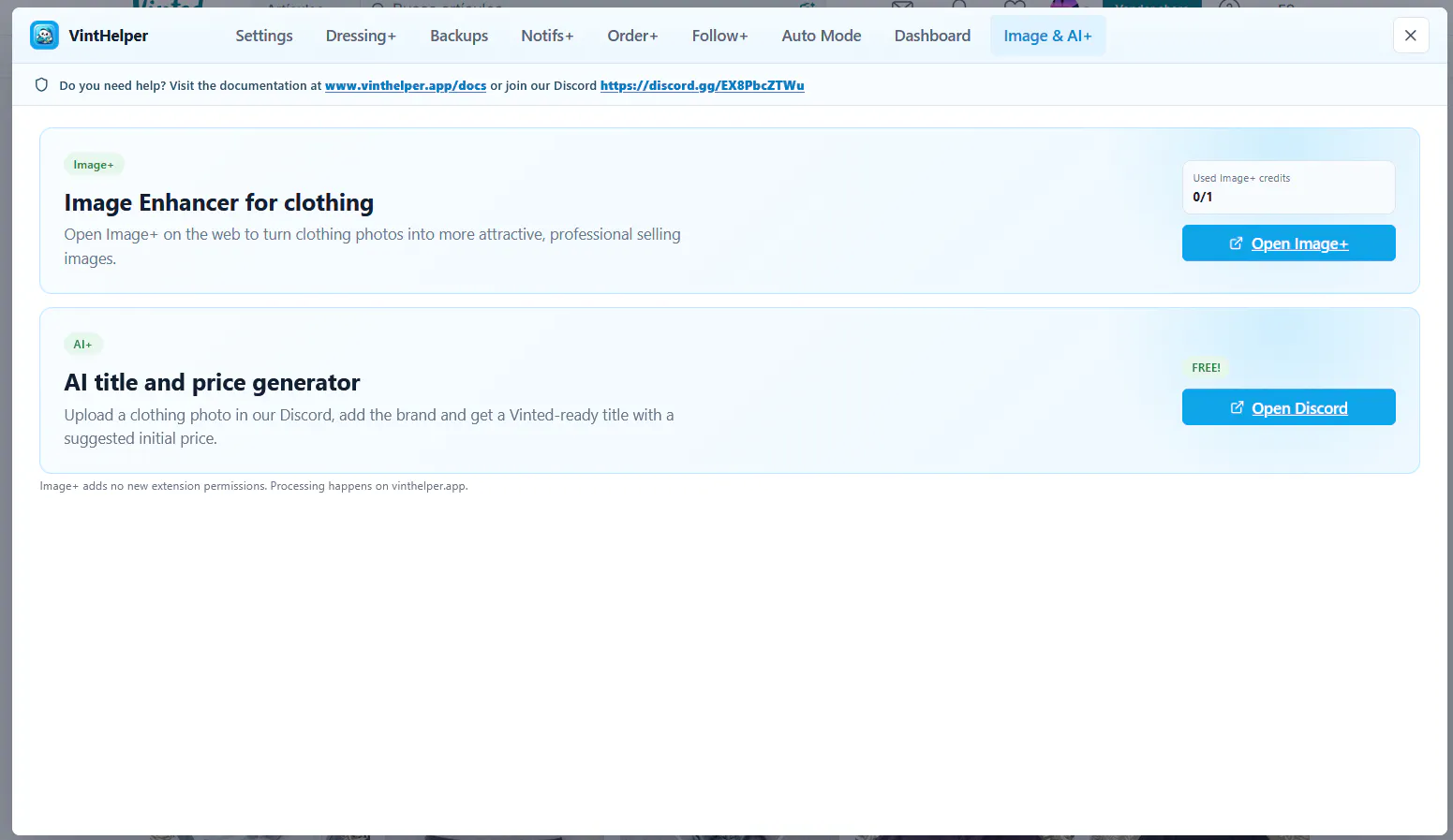Click the FREE! label badge

(1206, 368)
